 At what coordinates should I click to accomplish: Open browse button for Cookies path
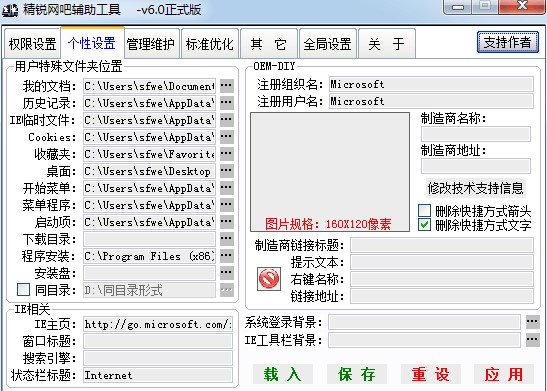[227, 137]
